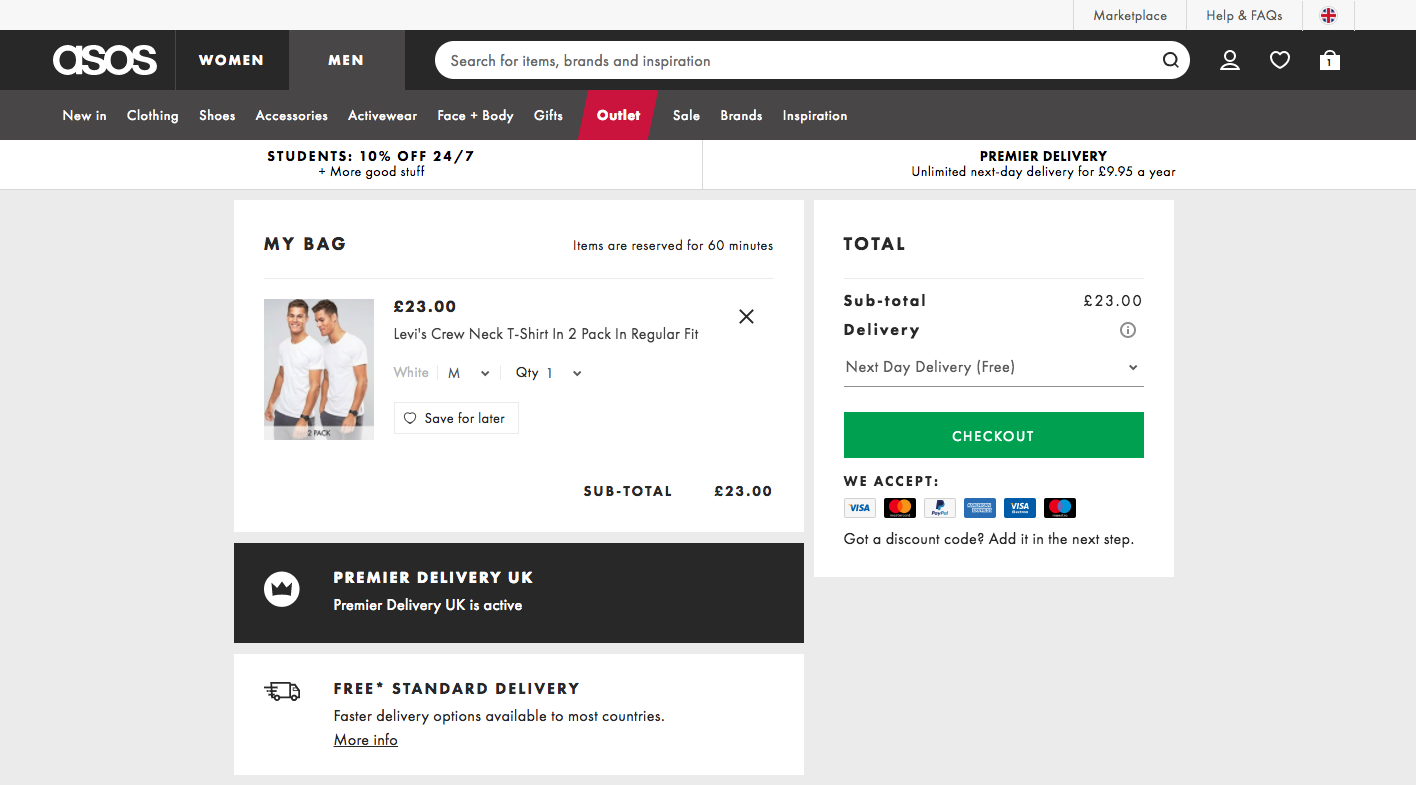1416x785 pixels.
Task: Open the Qty 1 dropdown
Action: tap(549, 373)
